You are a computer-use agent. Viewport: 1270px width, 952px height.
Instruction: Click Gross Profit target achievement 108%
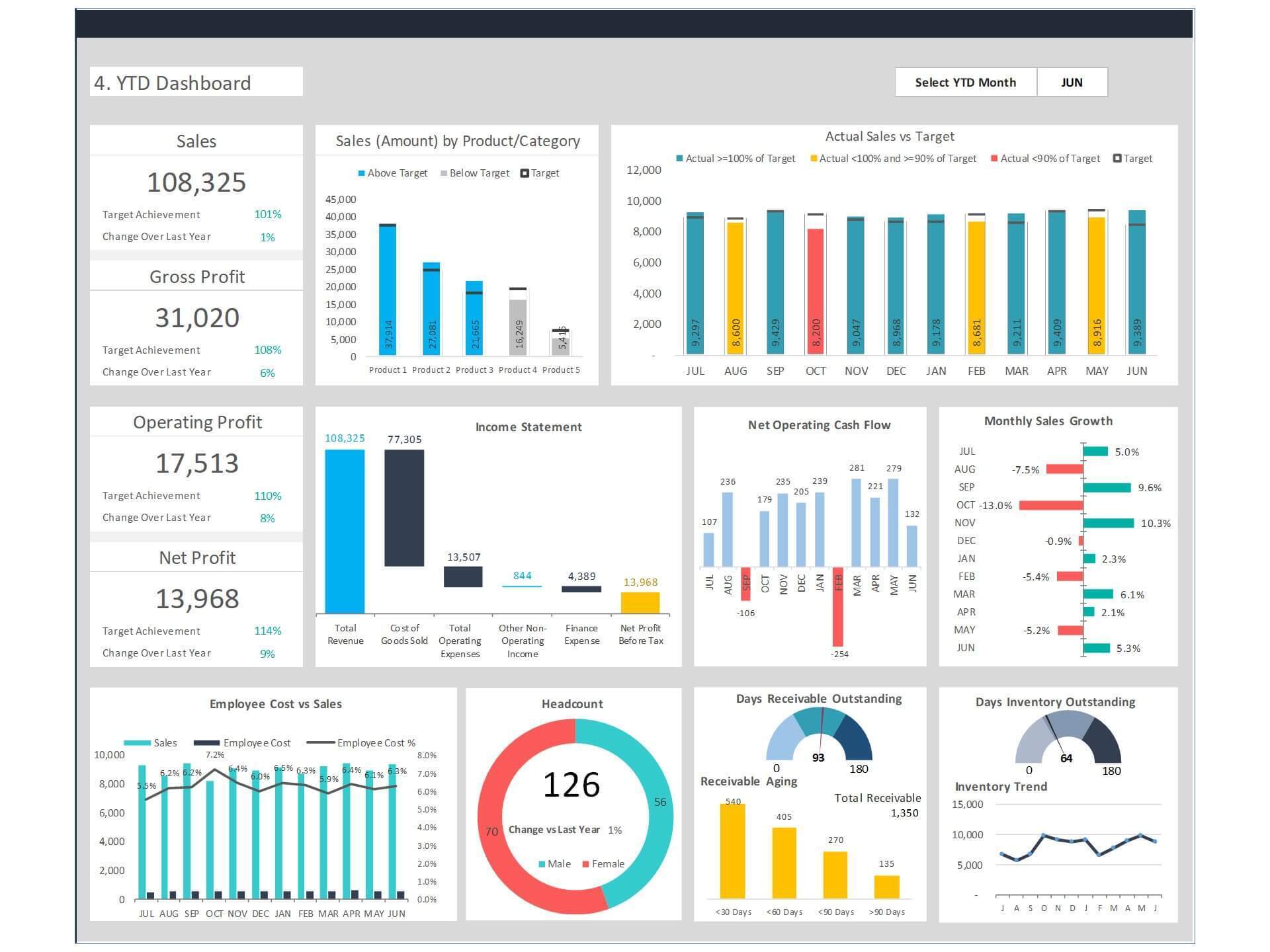coord(268,350)
